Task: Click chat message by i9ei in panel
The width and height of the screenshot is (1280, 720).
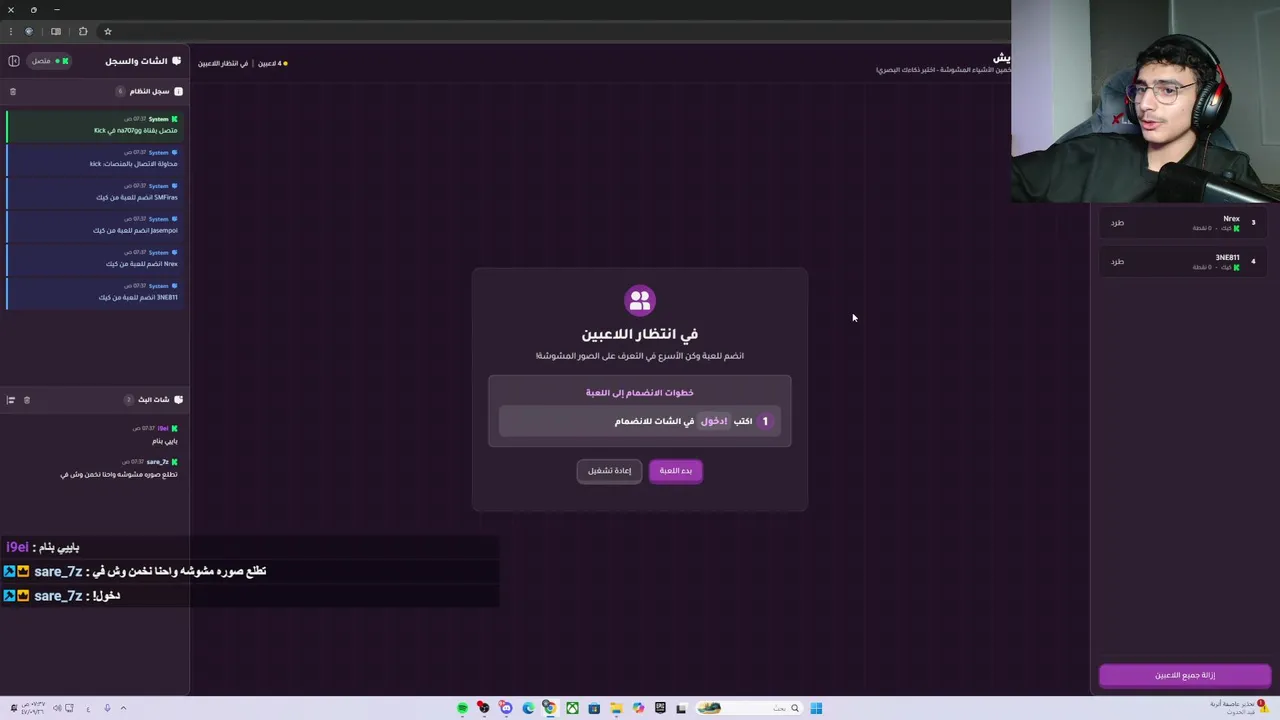Action: point(94,434)
